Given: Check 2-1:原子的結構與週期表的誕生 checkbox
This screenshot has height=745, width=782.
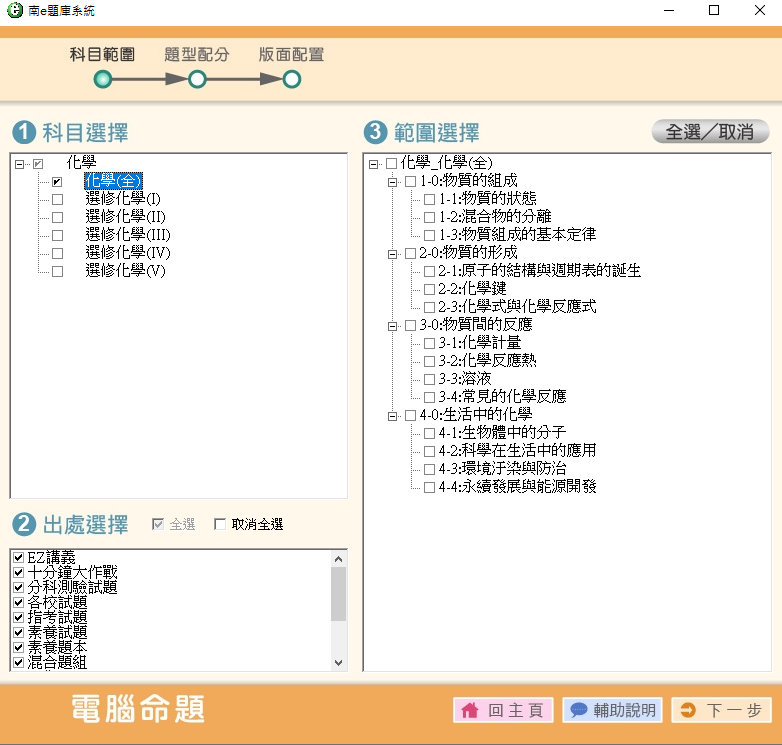Looking at the screenshot, I should [x=429, y=271].
